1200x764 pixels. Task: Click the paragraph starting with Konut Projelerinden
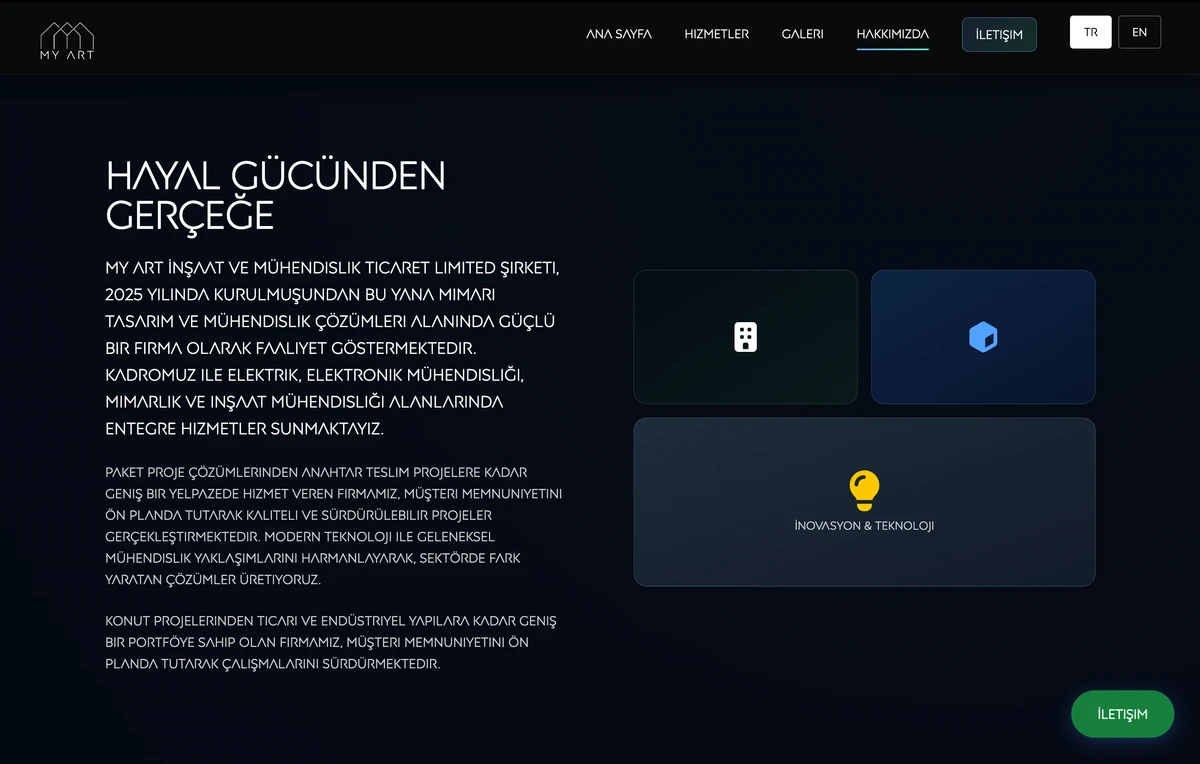(x=330, y=642)
